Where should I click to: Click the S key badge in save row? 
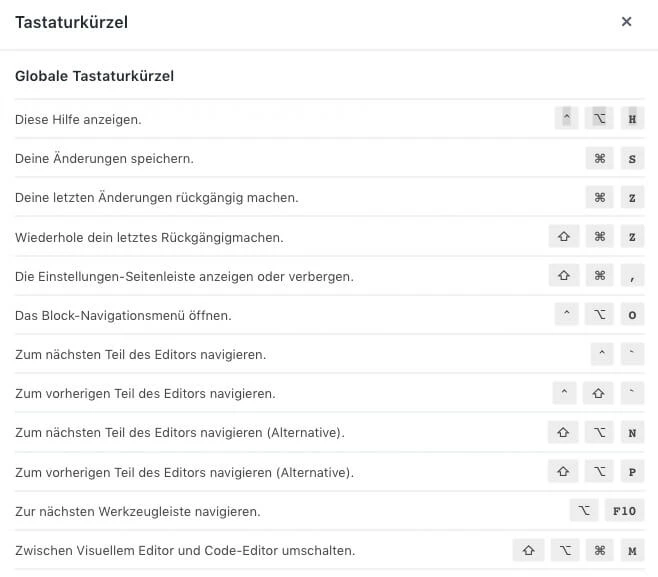coord(632,158)
